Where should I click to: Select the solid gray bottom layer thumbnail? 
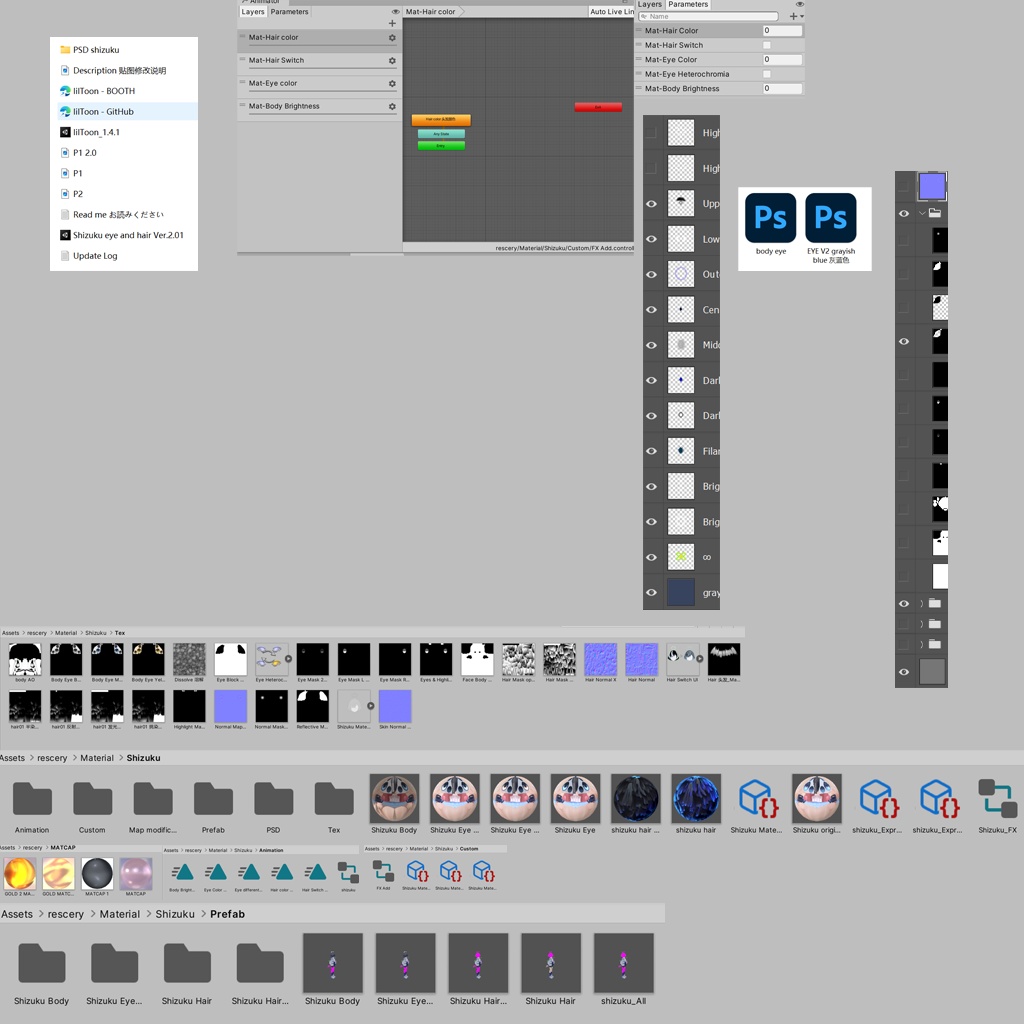tap(932, 671)
